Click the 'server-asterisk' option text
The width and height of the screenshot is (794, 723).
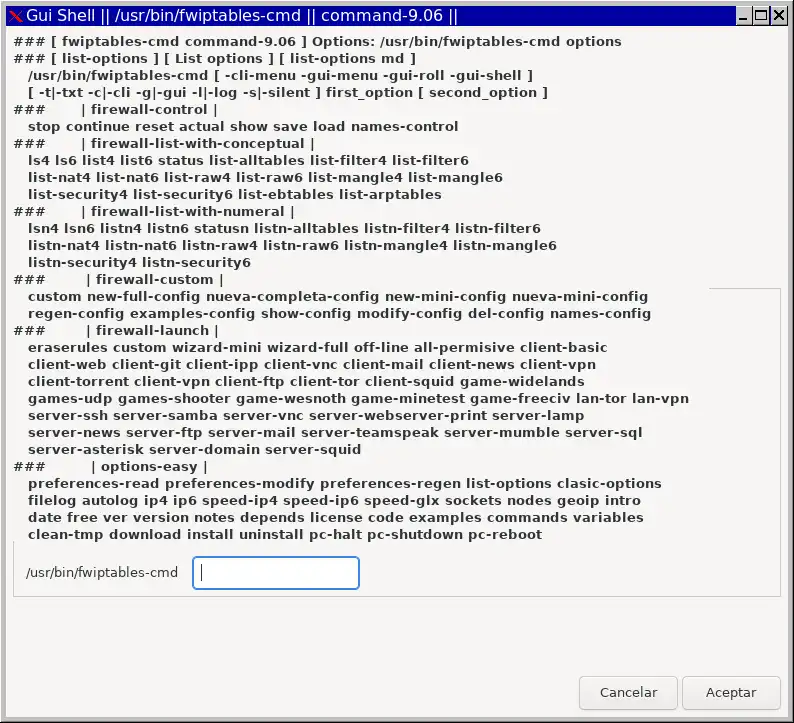[86, 450]
